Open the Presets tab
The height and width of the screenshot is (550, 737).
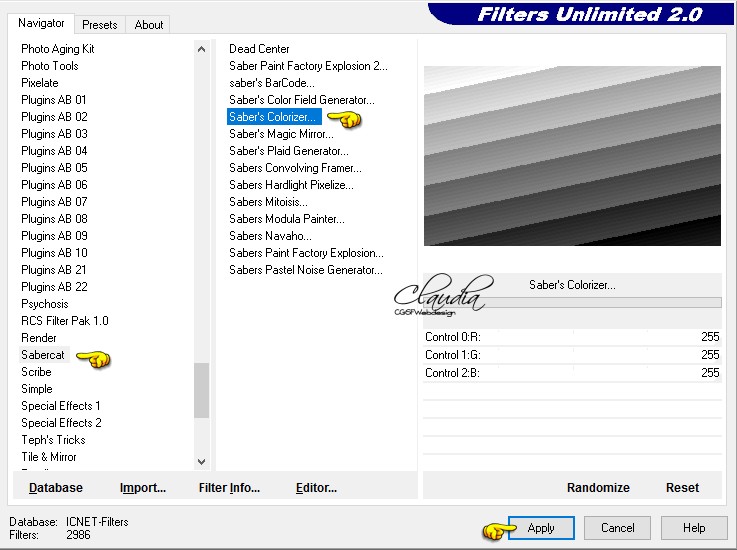pyautogui.click(x=100, y=25)
